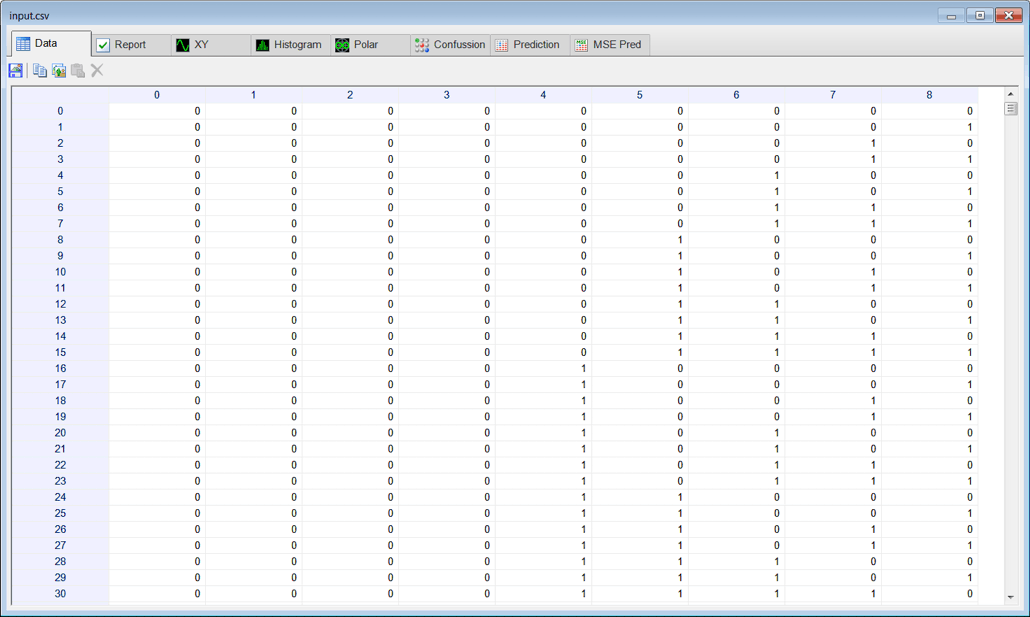This screenshot has height=617, width=1030.
Task: Select column header 3
Action: click(447, 95)
